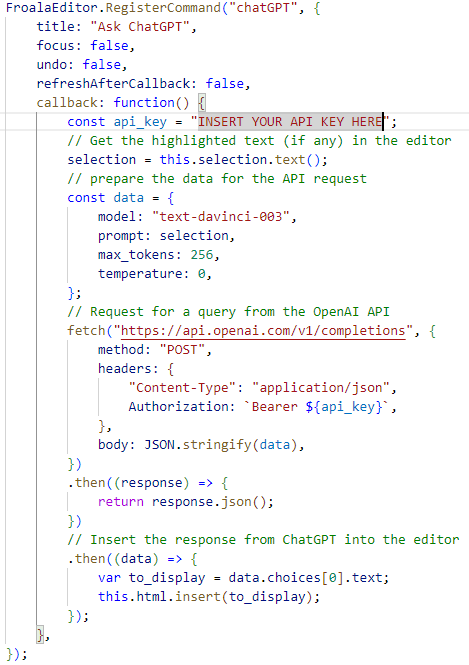This screenshot has height=665, width=469.
Task: Click the "chatGPT" command name string
Action: point(263,8)
